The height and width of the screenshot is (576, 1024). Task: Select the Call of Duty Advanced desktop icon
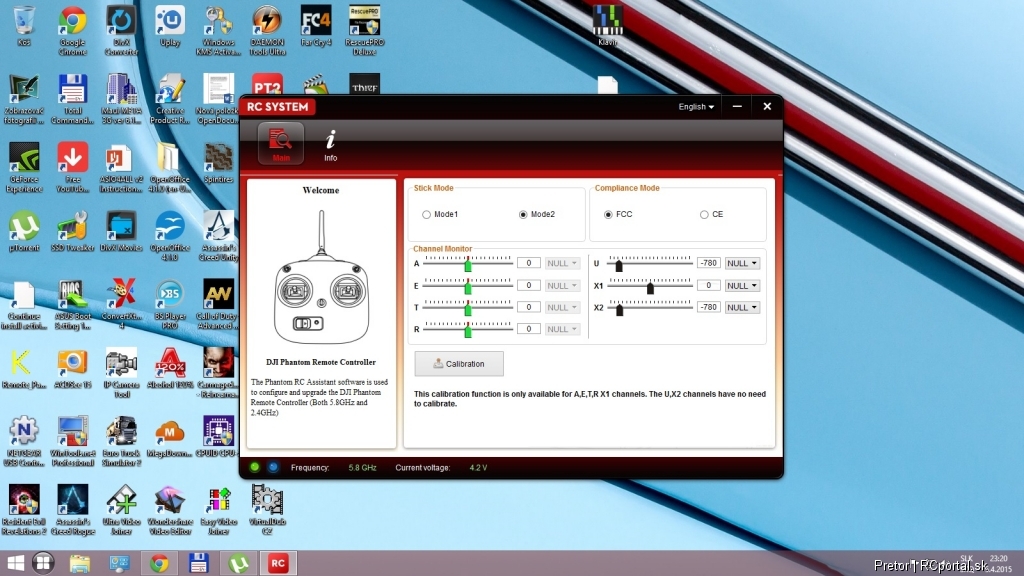(218, 305)
